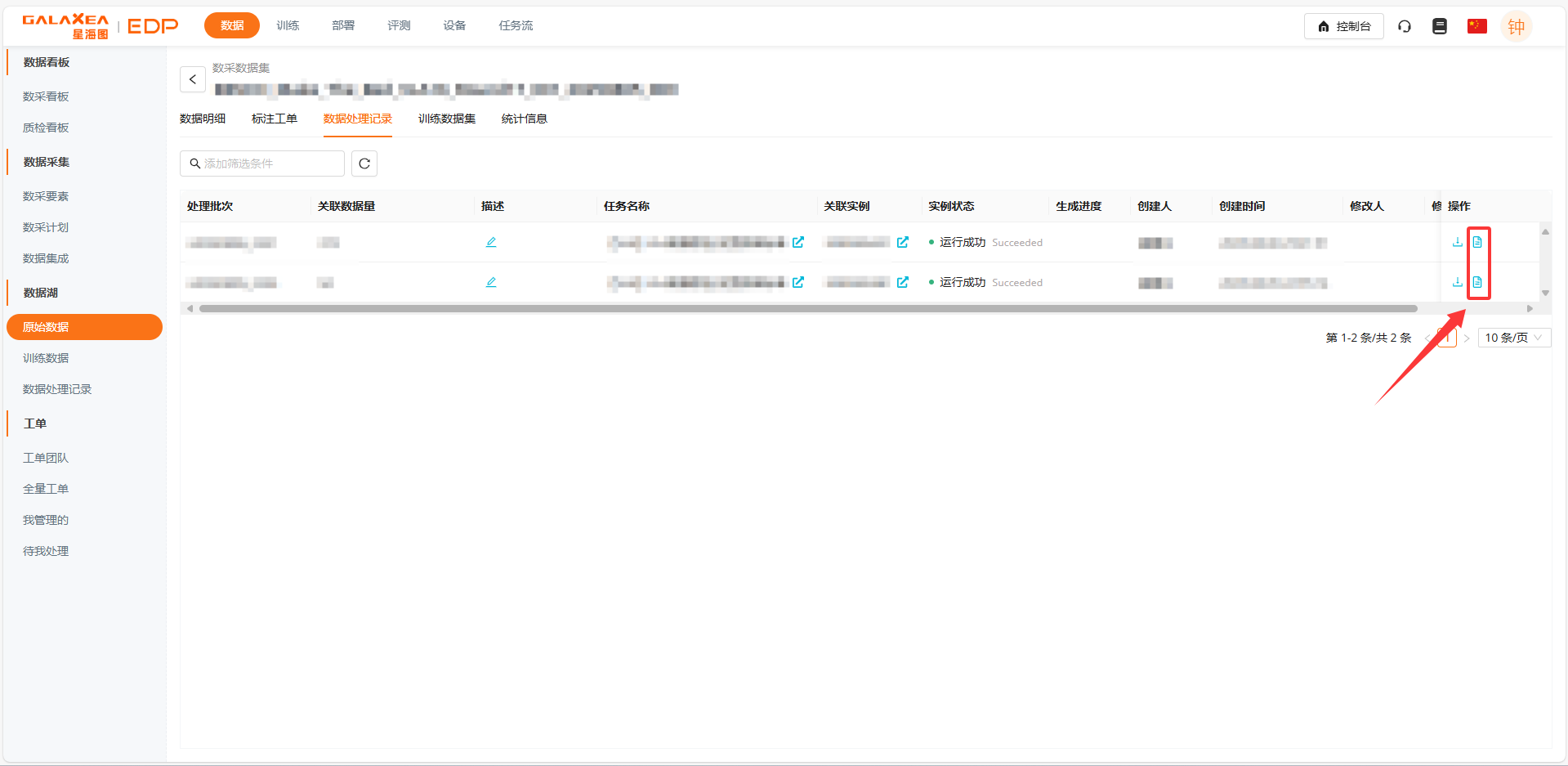1568x766 pixels.
Task: Click the horizontal scrollbar under the table
Action: tap(807, 309)
